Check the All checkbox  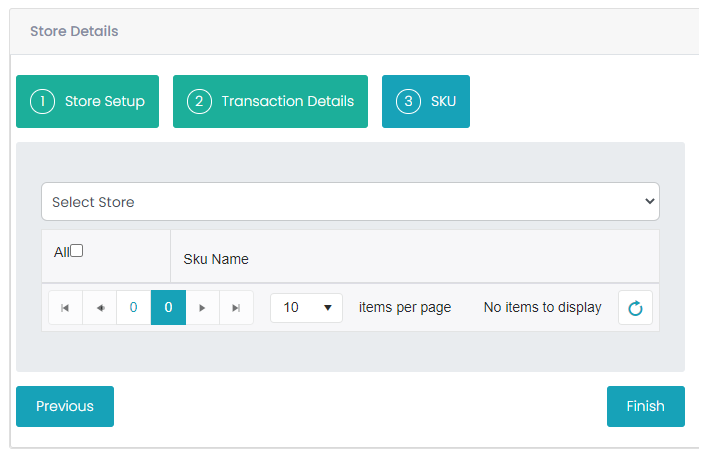(x=77, y=251)
